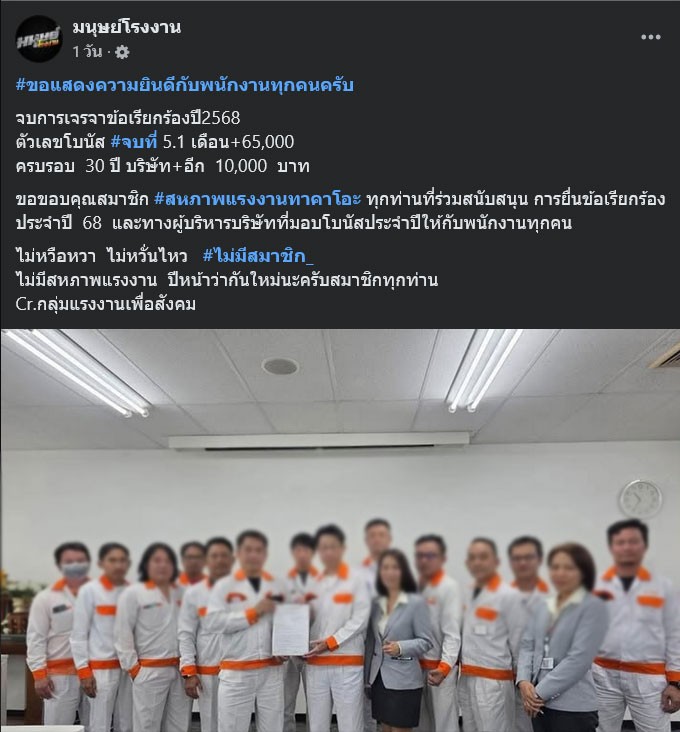Image resolution: width=680 pixels, height=732 pixels.
Task: Click the man wearing a face mask
Action: click(x=60, y=635)
